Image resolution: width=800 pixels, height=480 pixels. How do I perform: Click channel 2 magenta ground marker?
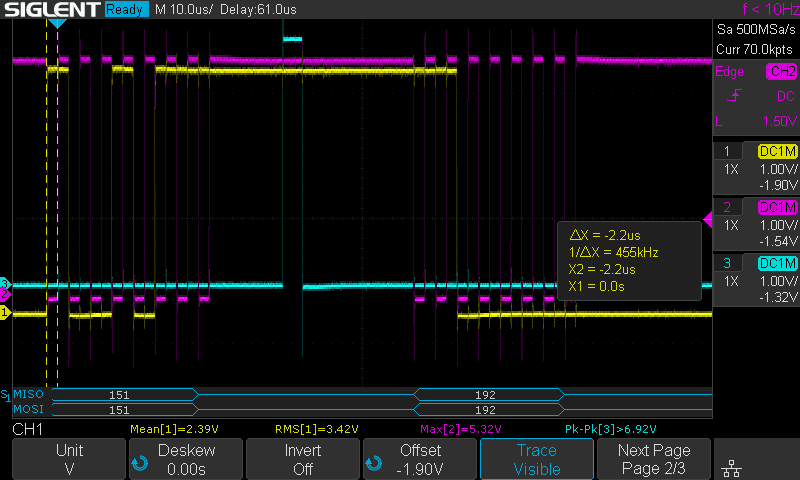click(5, 294)
